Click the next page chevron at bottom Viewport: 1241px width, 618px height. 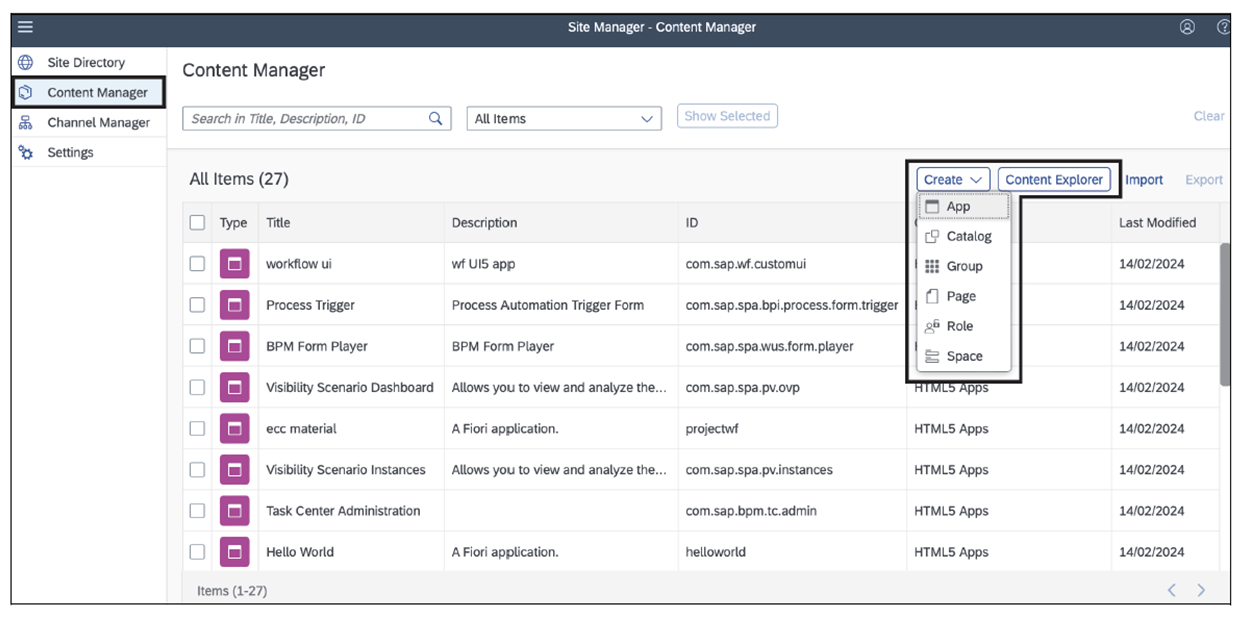coord(1201,590)
